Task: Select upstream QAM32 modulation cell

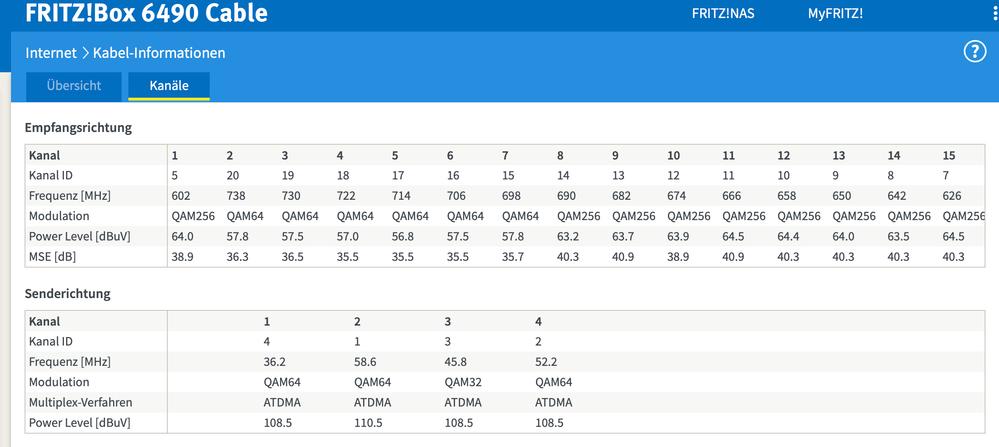Action: [463, 383]
